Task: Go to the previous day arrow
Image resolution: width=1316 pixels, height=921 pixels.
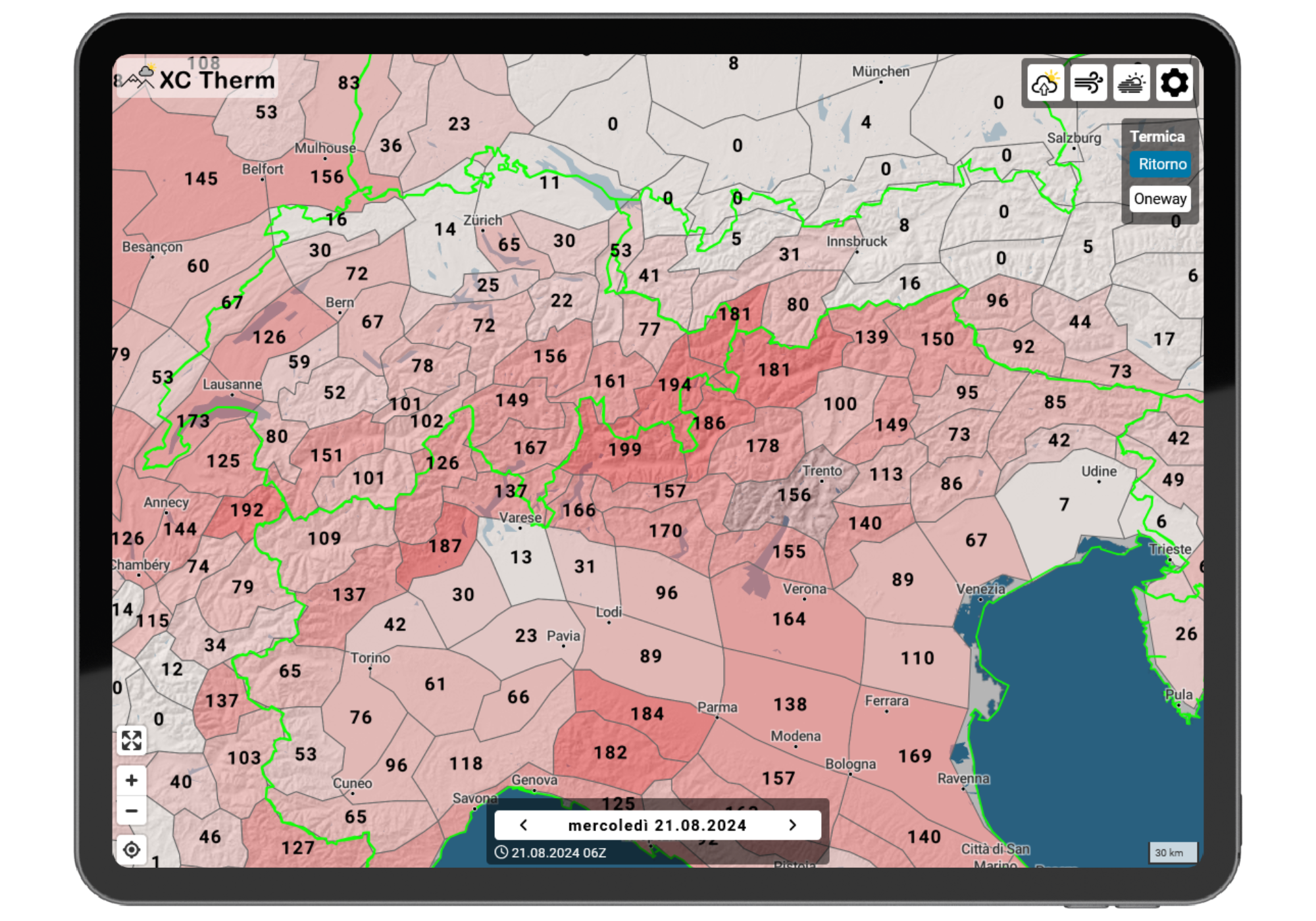Action: [x=524, y=825]
